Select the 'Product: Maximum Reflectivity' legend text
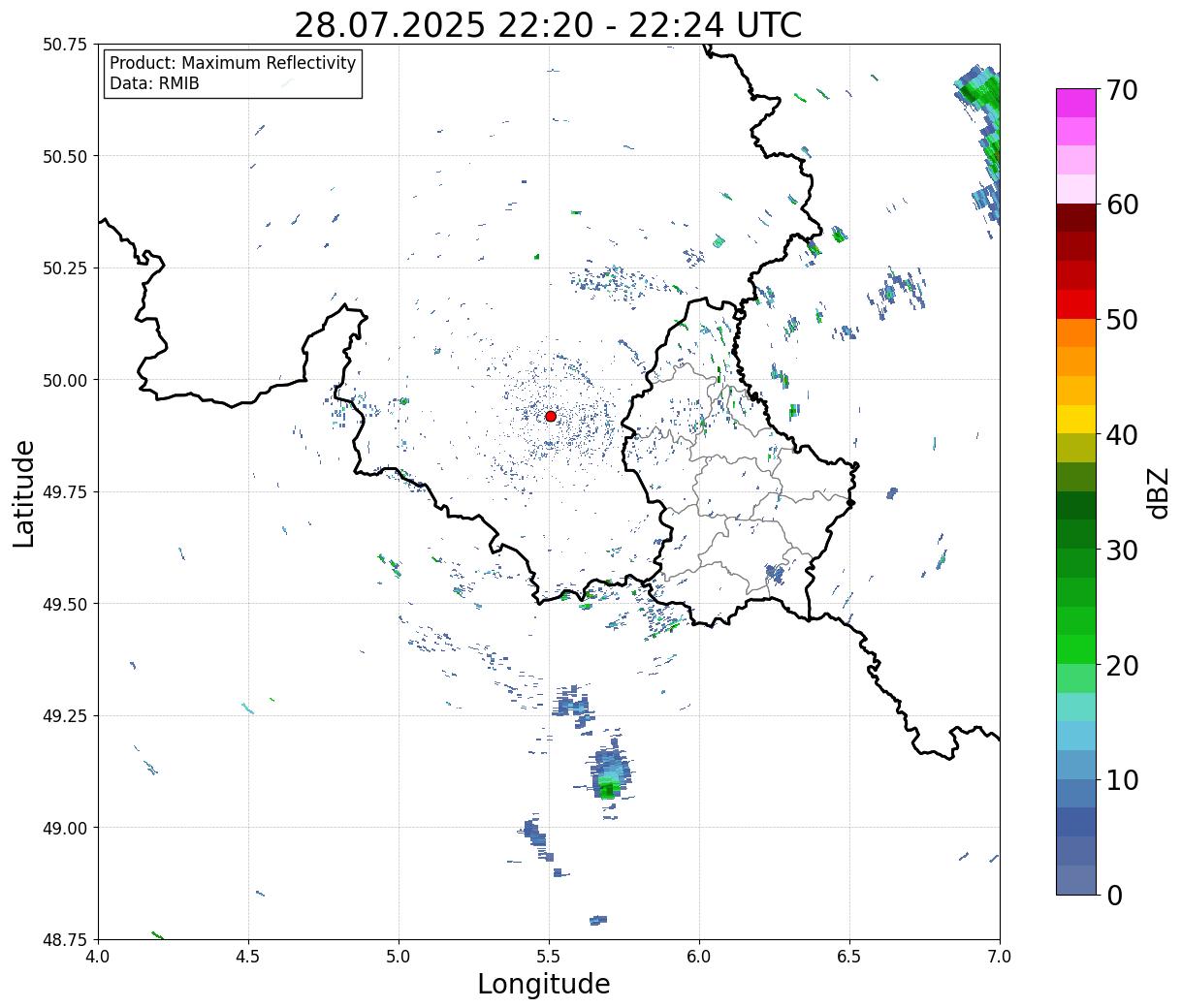This screenshot has height=1008, width=1182. [233, 63]
